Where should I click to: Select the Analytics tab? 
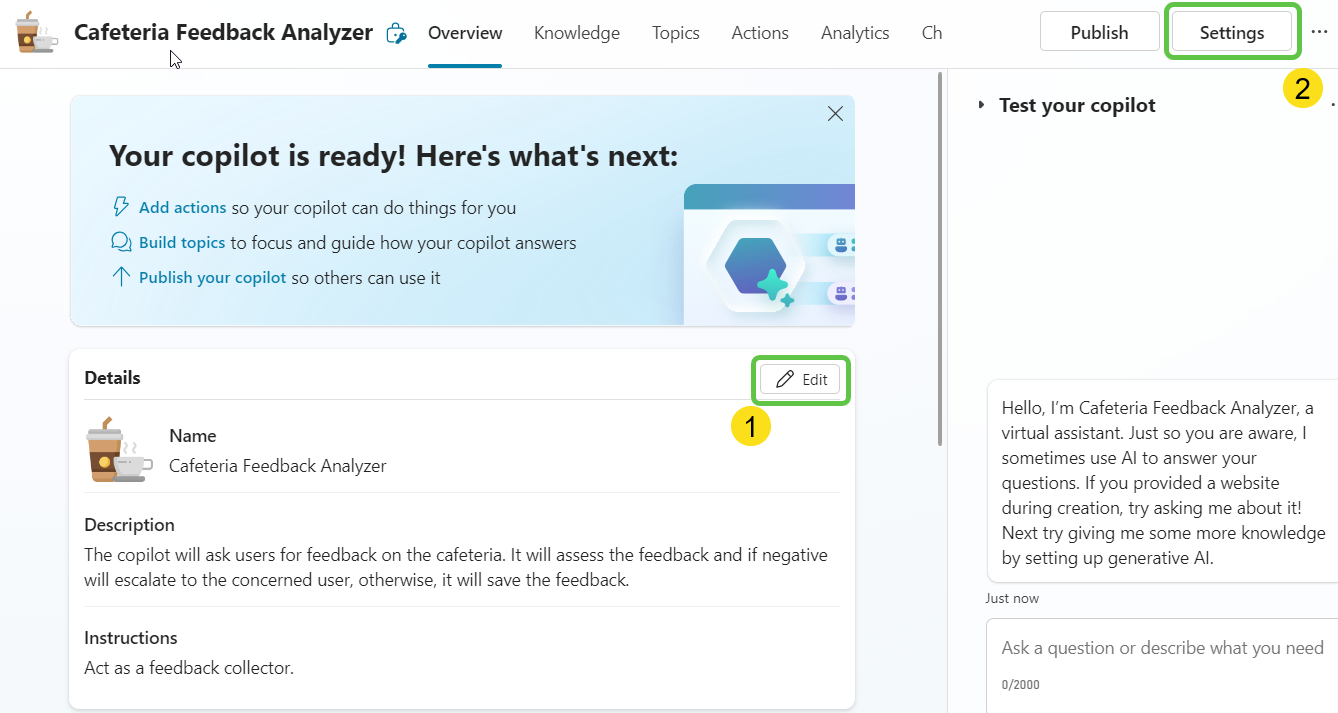(x=854, y=33)
